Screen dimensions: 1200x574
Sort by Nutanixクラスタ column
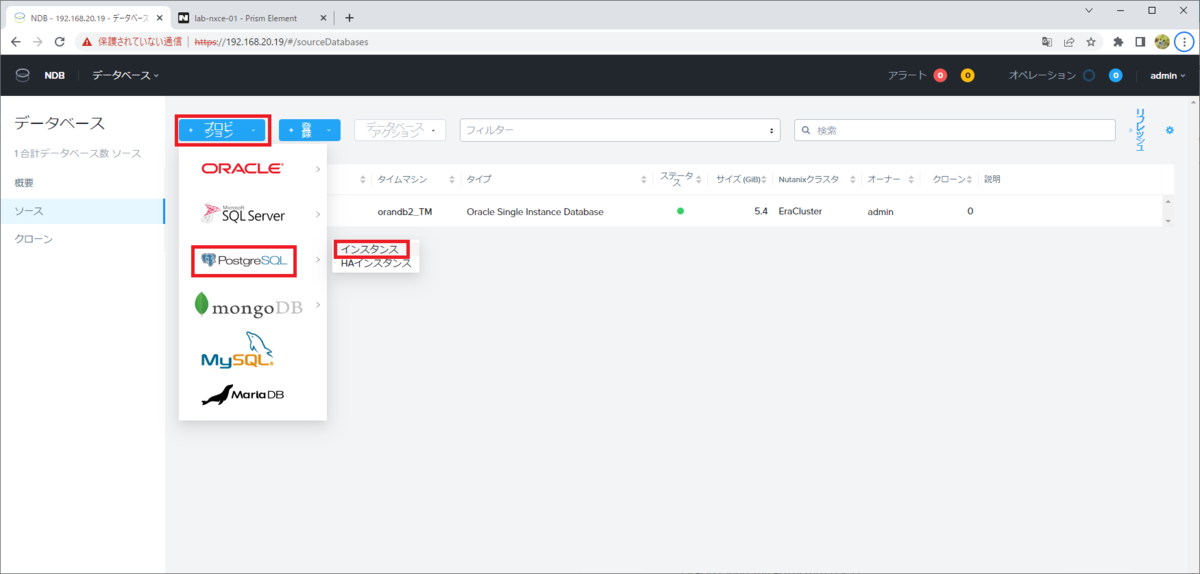click(808, 179)
